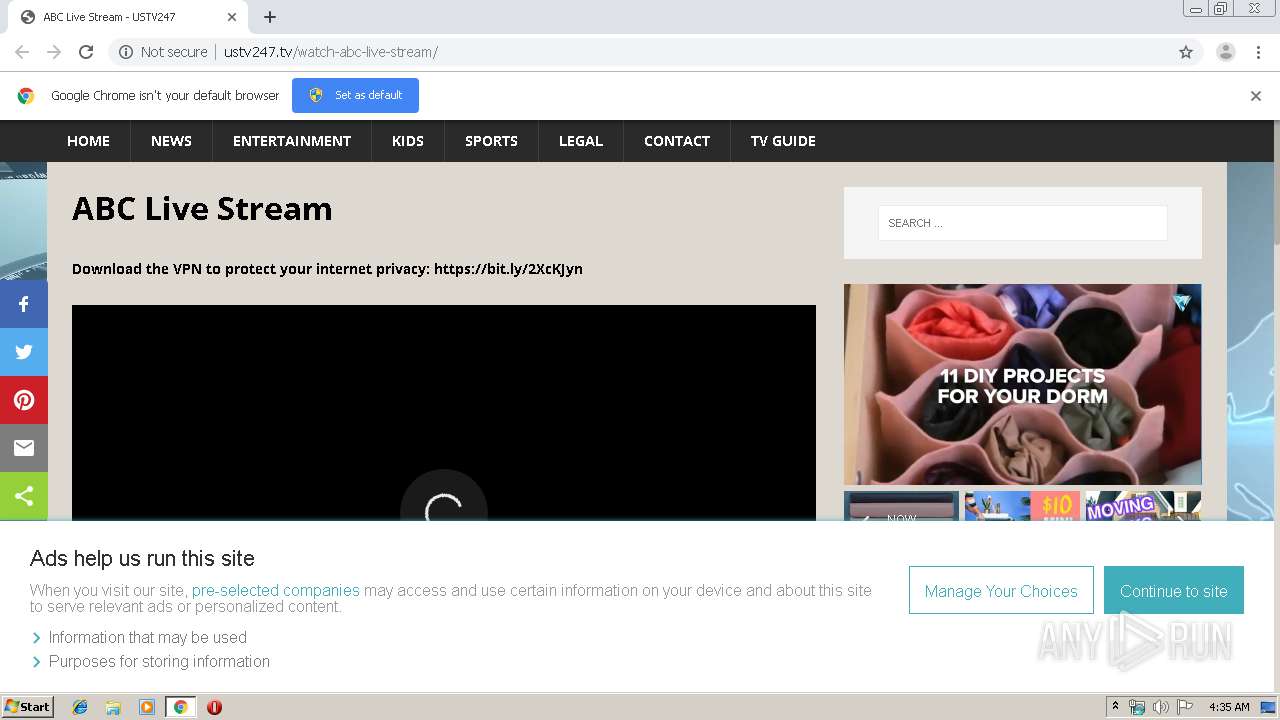Go back to previous page
The width and height of the screenshot is (1280, 720).
pyautogui.click(x=22, y=52)
